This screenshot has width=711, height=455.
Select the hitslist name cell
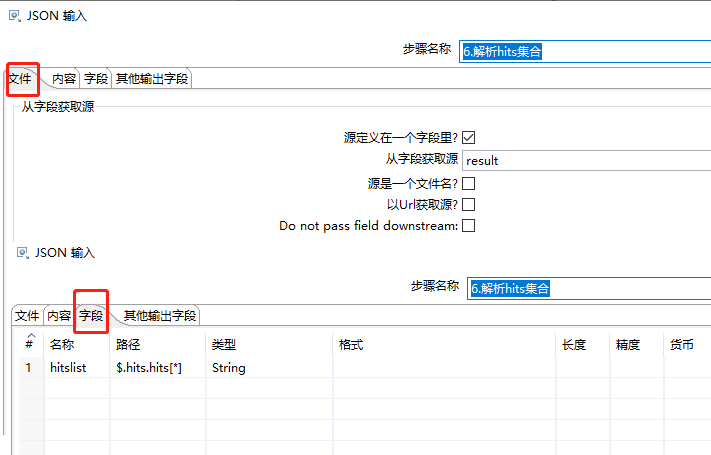coord(77,367)
